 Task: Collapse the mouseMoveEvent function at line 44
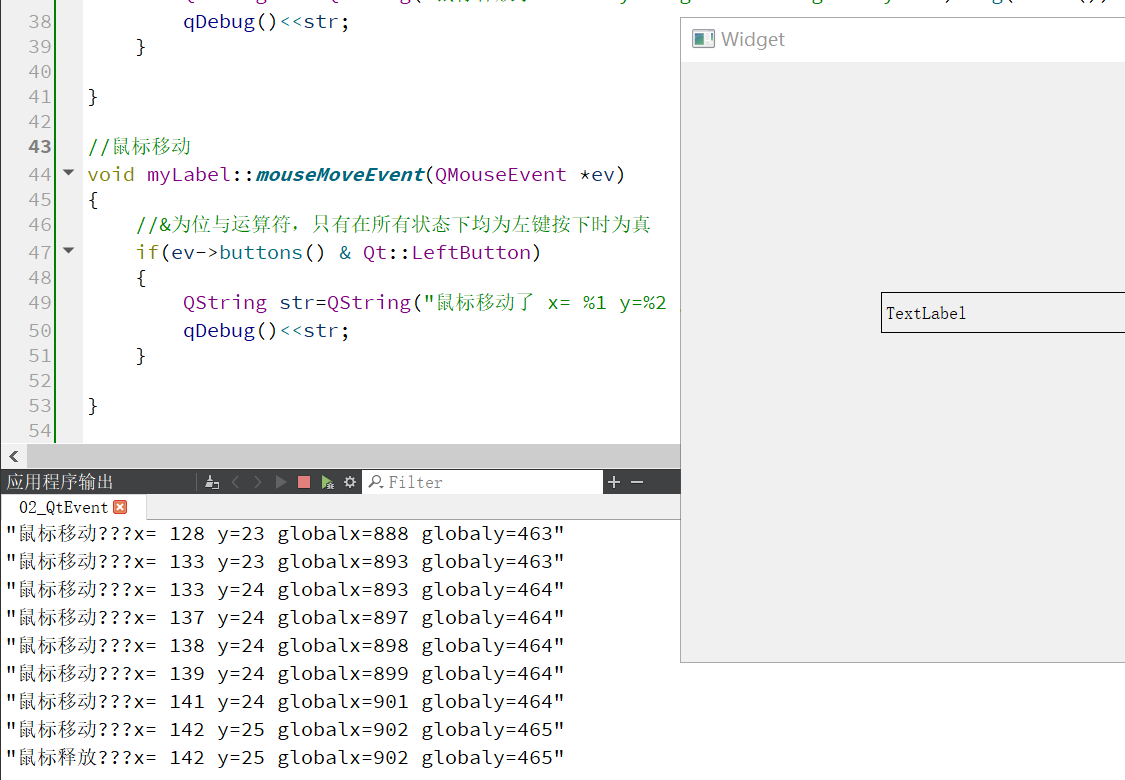coord(69,172)
